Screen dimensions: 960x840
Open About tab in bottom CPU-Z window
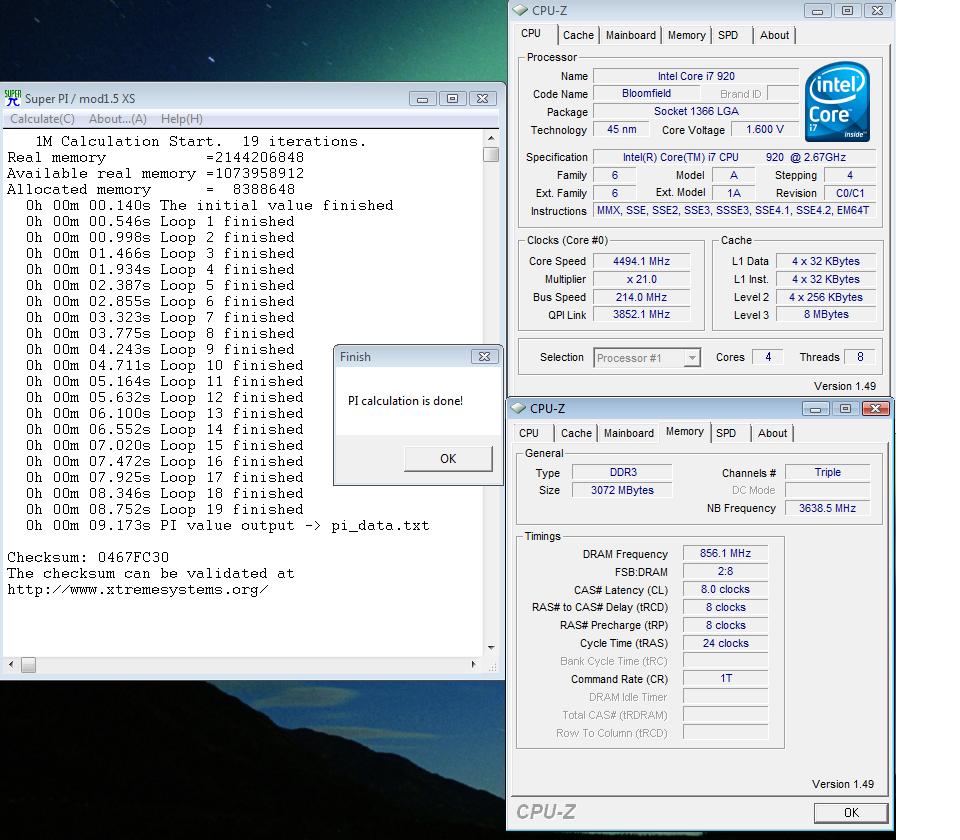(x=773, y=433)
